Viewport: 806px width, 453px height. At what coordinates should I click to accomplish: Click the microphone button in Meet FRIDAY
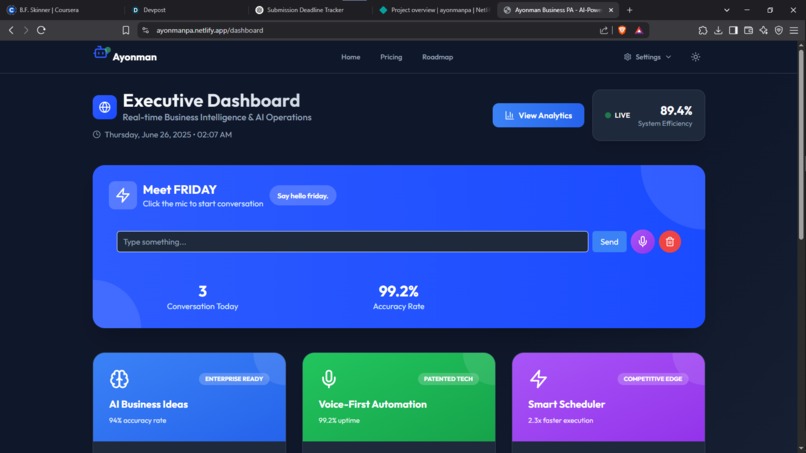click(x=643, y=242)
